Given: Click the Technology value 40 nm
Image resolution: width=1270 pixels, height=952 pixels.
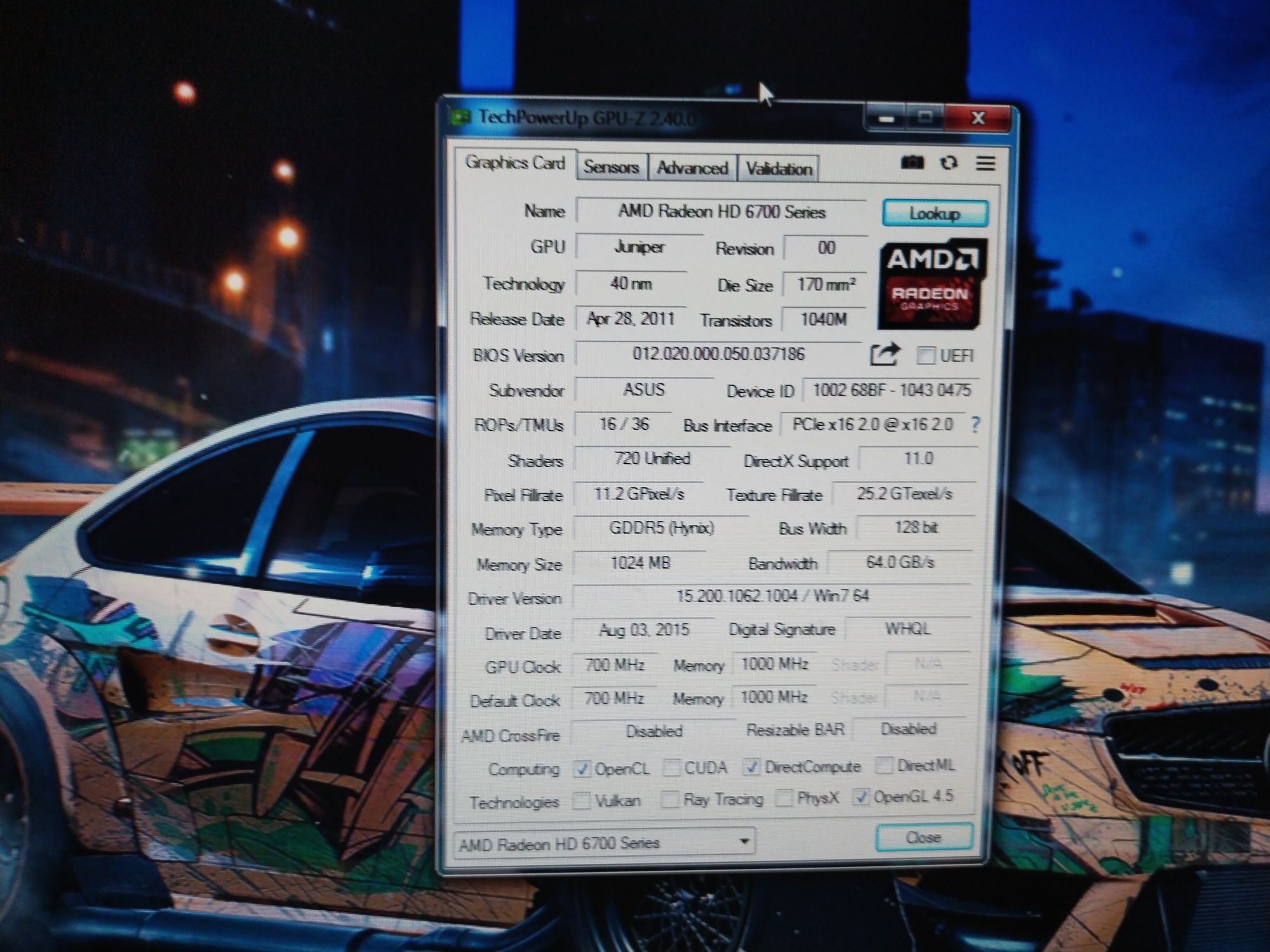Looking at the screenshot, I should 631,283.
